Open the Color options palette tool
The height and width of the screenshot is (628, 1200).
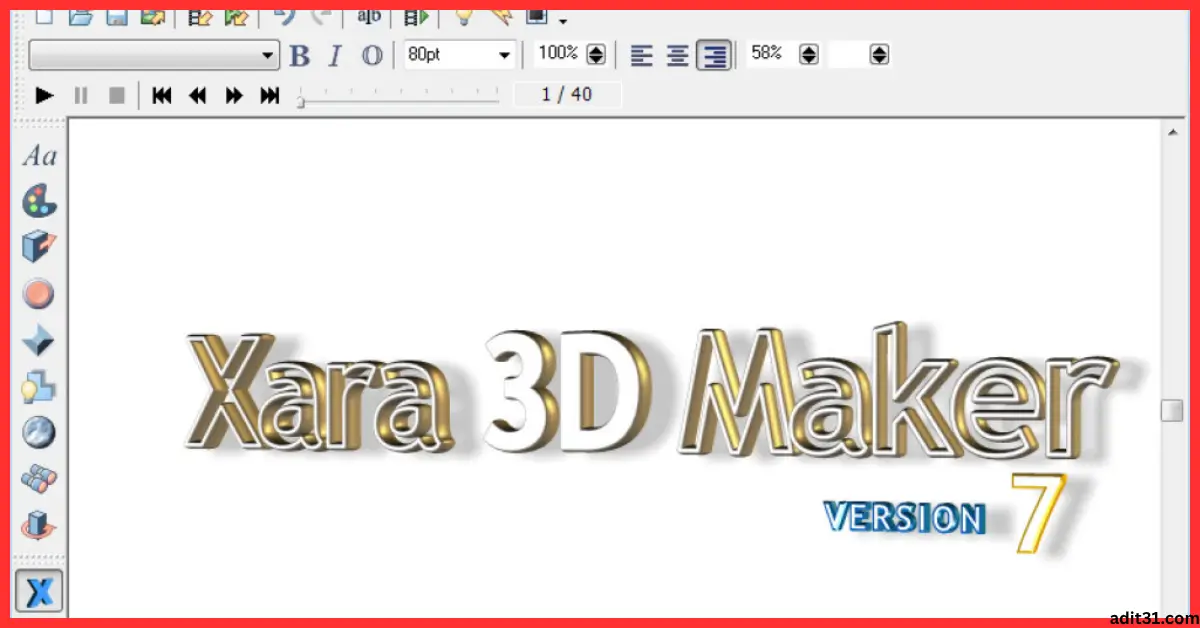(40, 201)
